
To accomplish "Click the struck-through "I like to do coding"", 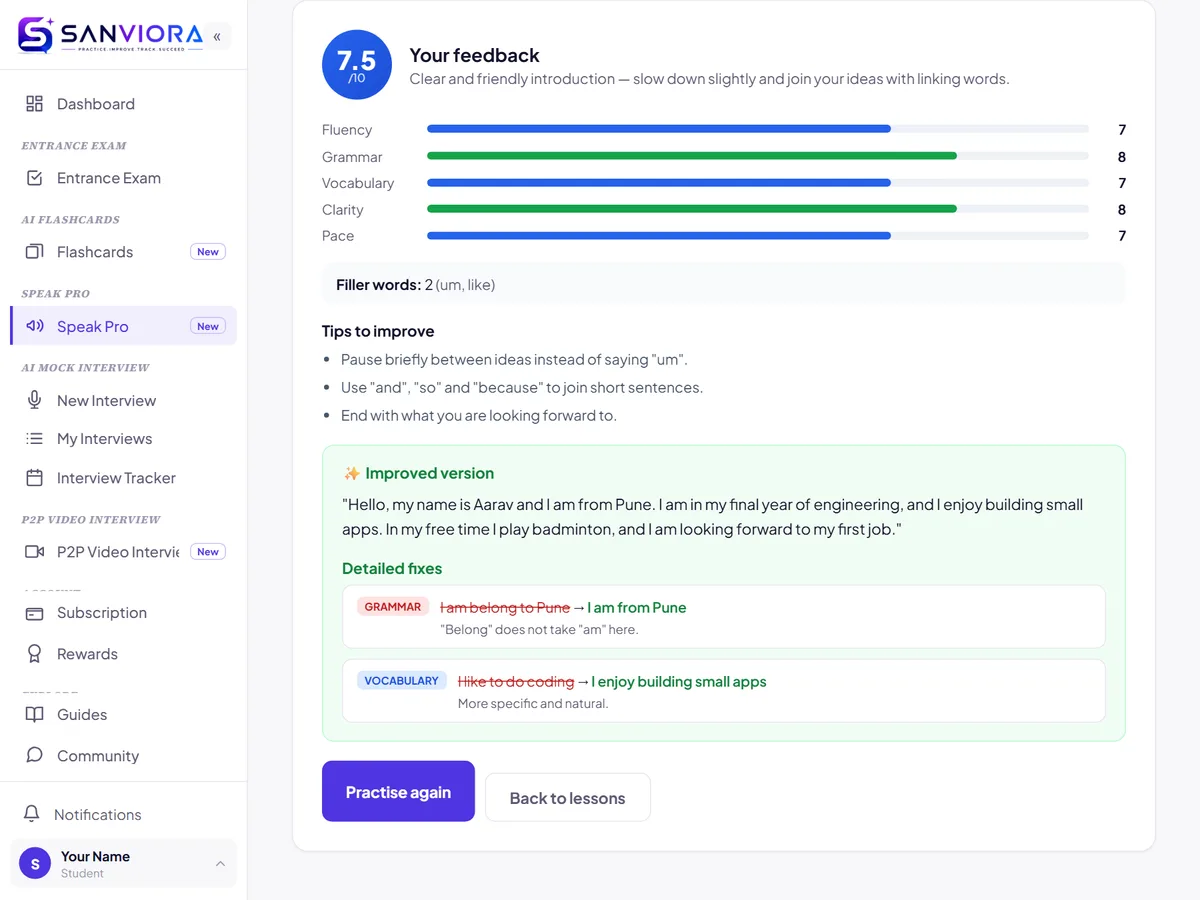I will click(516, 681).
